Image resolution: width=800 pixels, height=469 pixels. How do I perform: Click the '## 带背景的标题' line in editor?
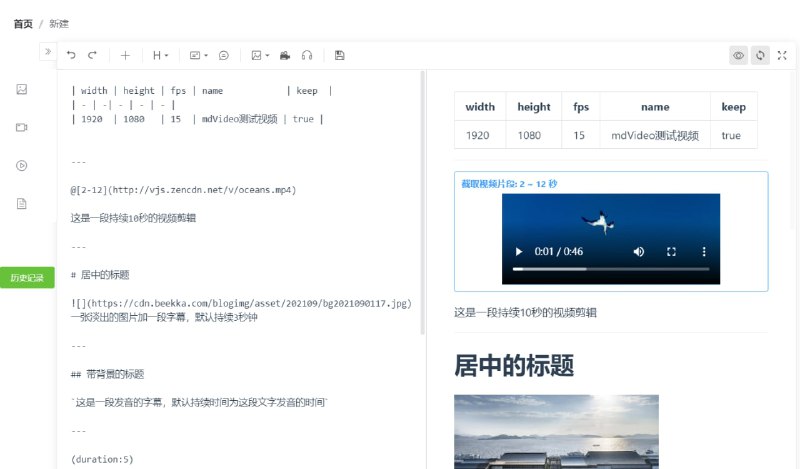107,374
